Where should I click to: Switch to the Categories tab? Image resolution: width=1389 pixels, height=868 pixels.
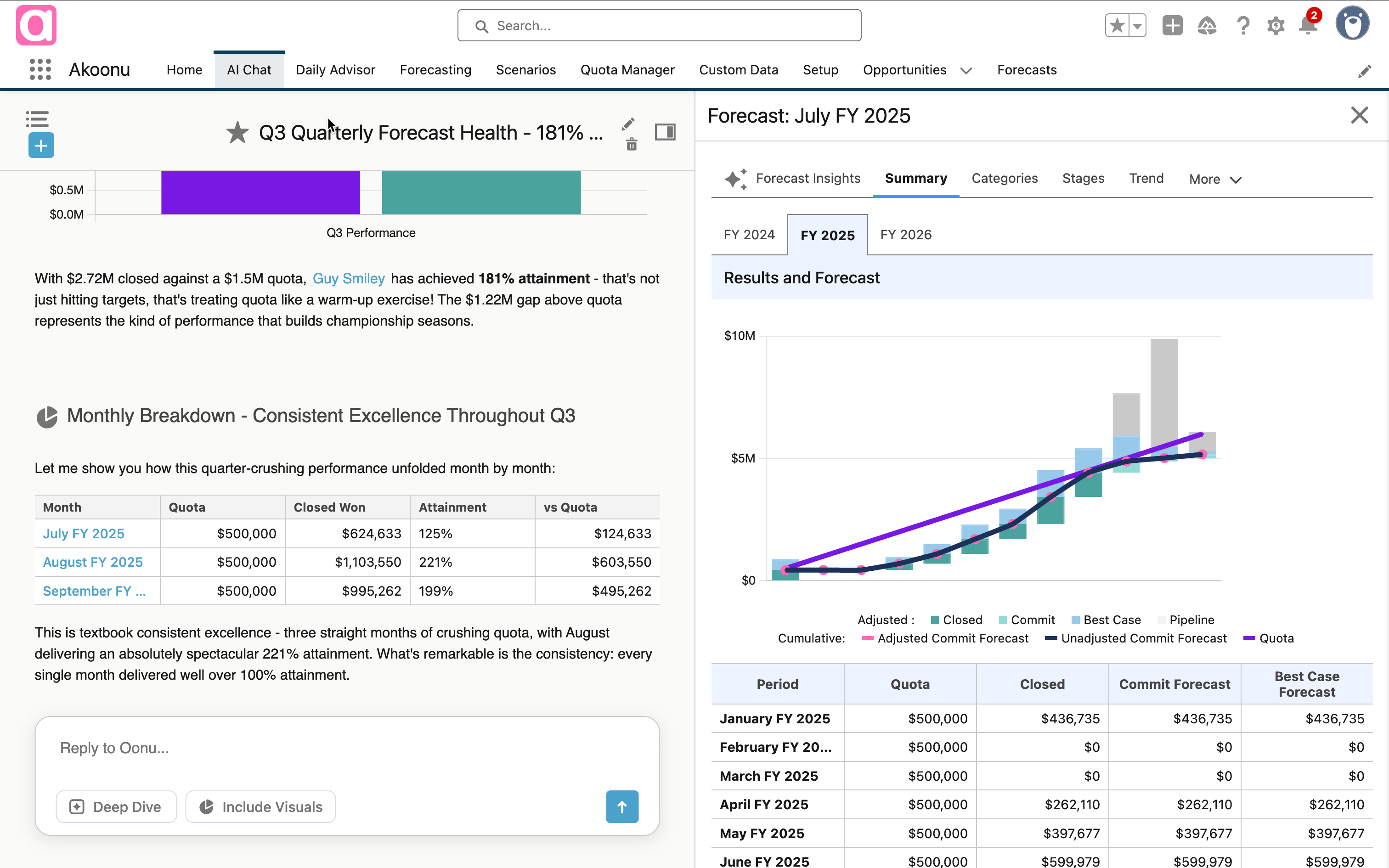pyautogui.click(x=1005, y=179)
